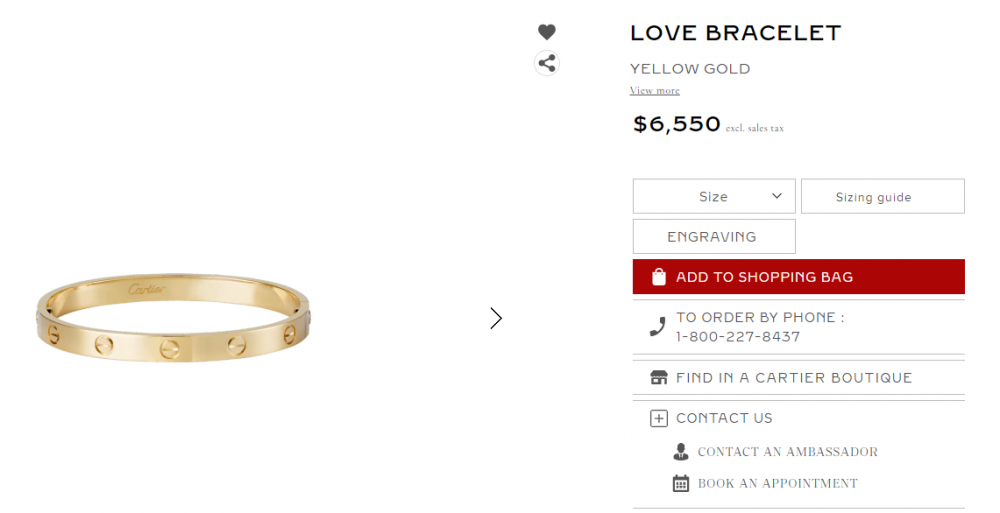Select Contact an Ambassador option
Screen dimensions: 1000x513
click(x=787, y=452)
